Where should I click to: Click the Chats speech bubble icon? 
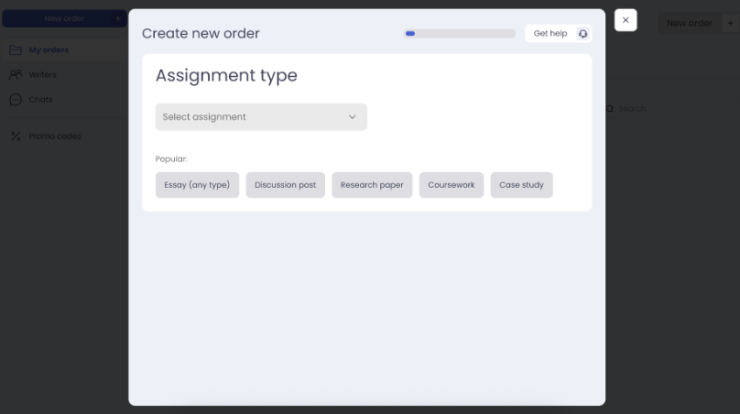[15, 100]
